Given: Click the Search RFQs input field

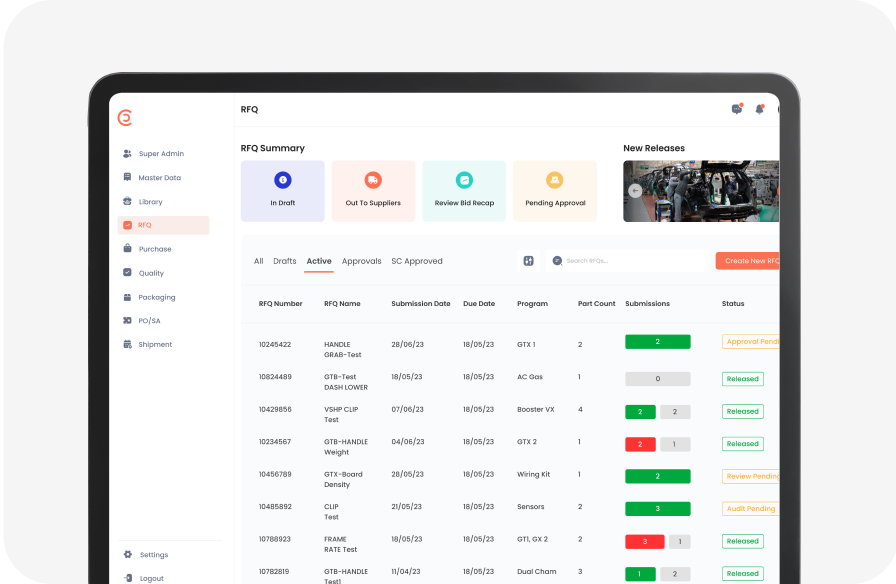Looking at the screenshot, I should point(630,261).
